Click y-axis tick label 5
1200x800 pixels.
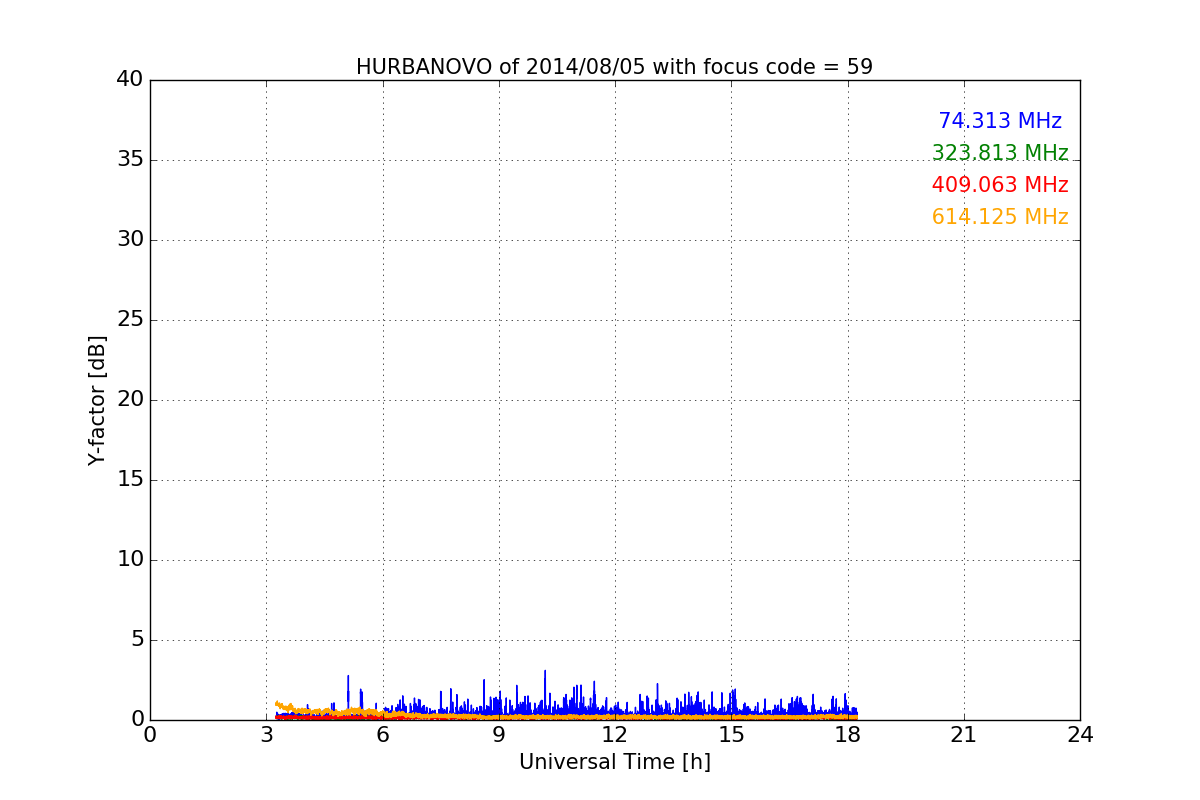(137, 640)
